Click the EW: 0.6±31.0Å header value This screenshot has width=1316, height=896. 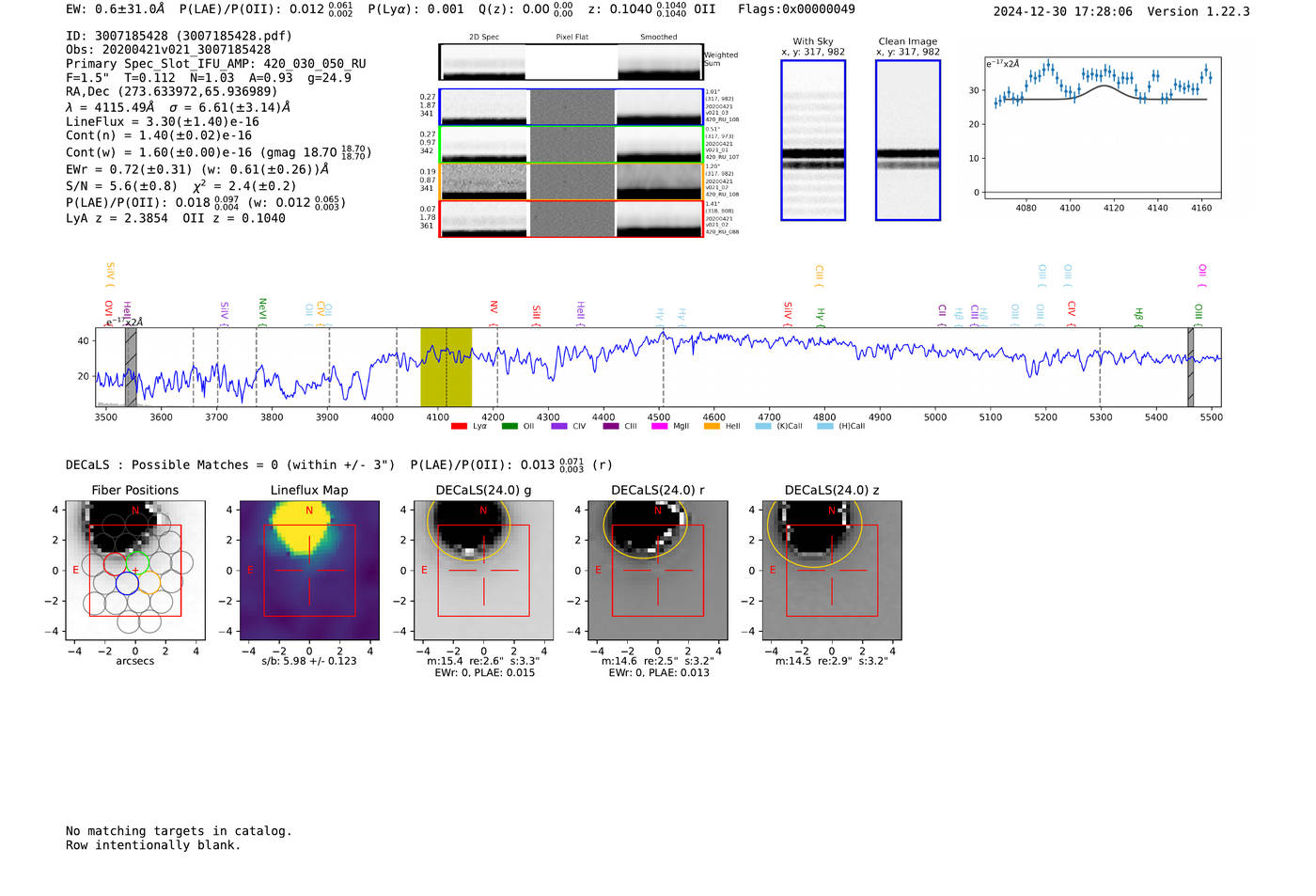point(116,9)
